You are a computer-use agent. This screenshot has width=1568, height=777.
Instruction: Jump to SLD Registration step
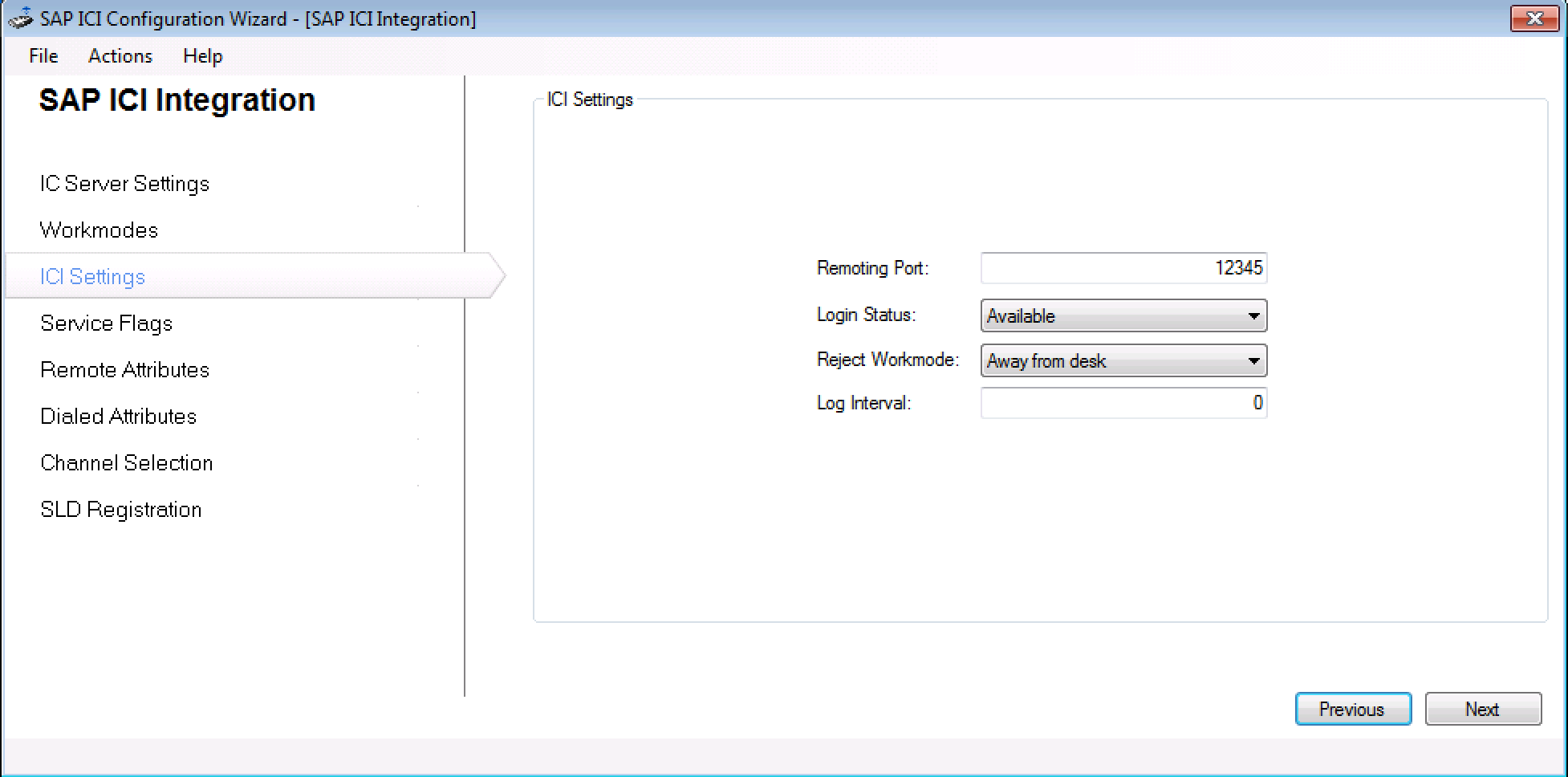(120, 510)
